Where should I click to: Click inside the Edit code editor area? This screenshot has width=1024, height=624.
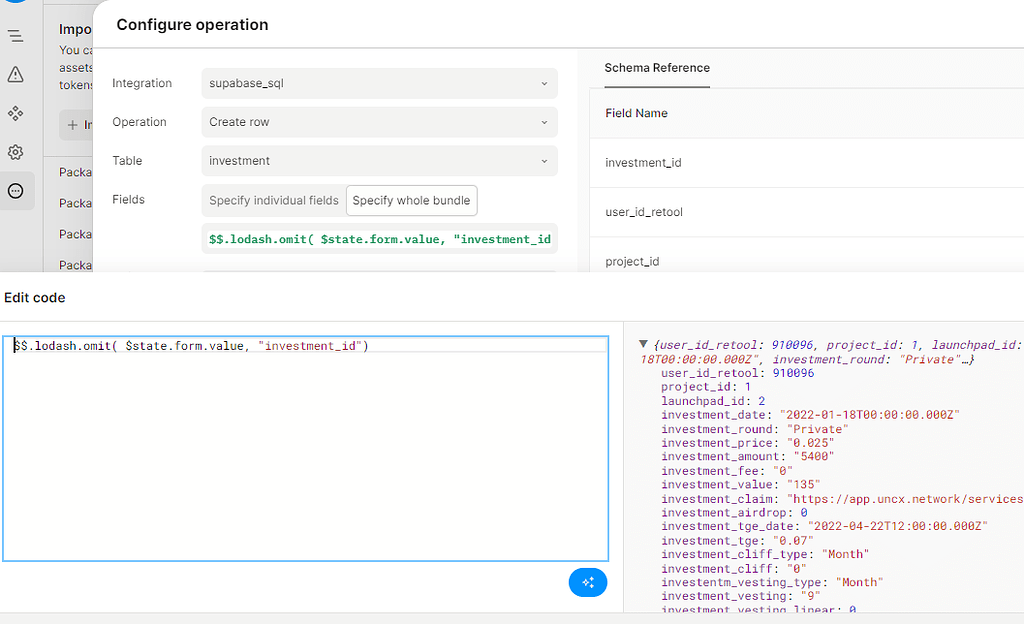click(x=305, y=450)
